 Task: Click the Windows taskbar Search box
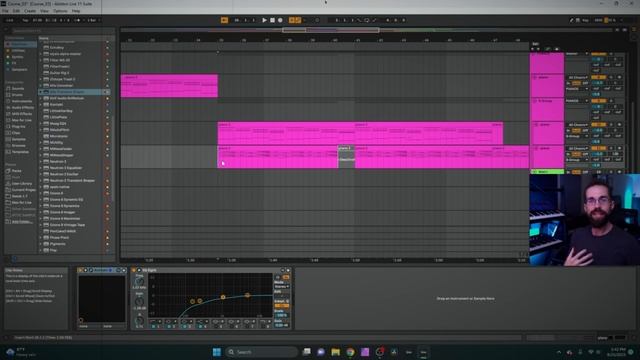coord(261,352)
